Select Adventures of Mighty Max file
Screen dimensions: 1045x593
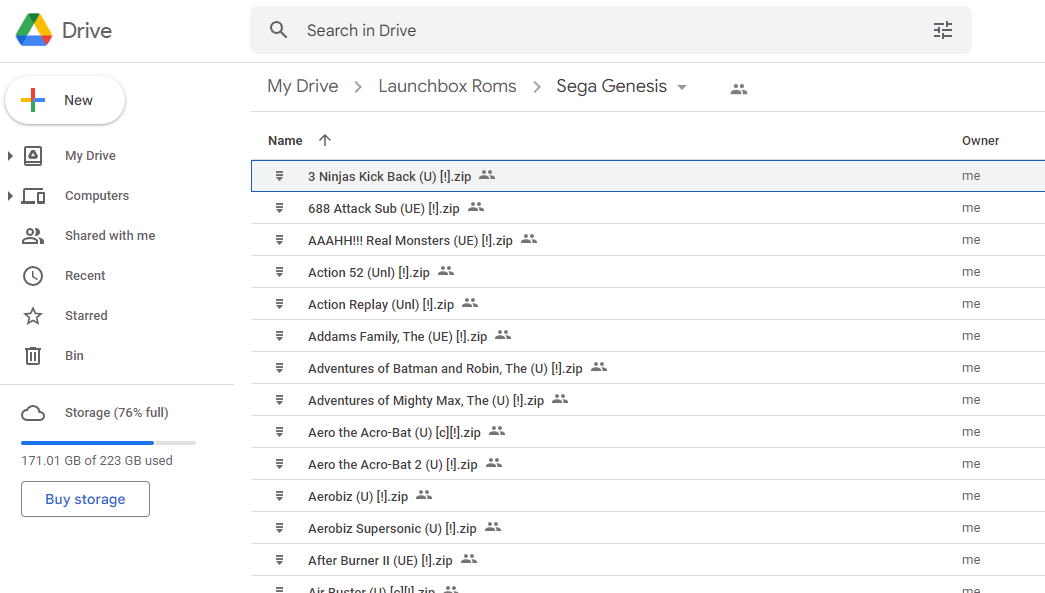[x=426, y=400]
